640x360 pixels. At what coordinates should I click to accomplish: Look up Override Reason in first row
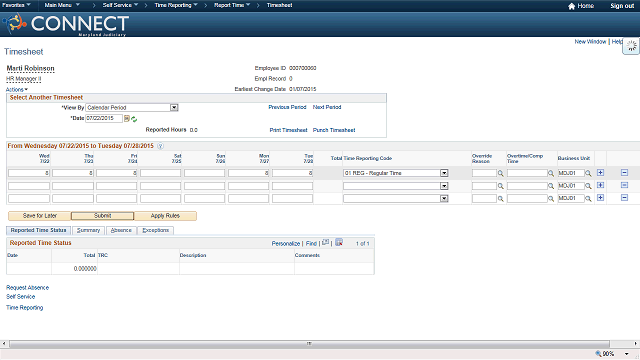(500, 173)
